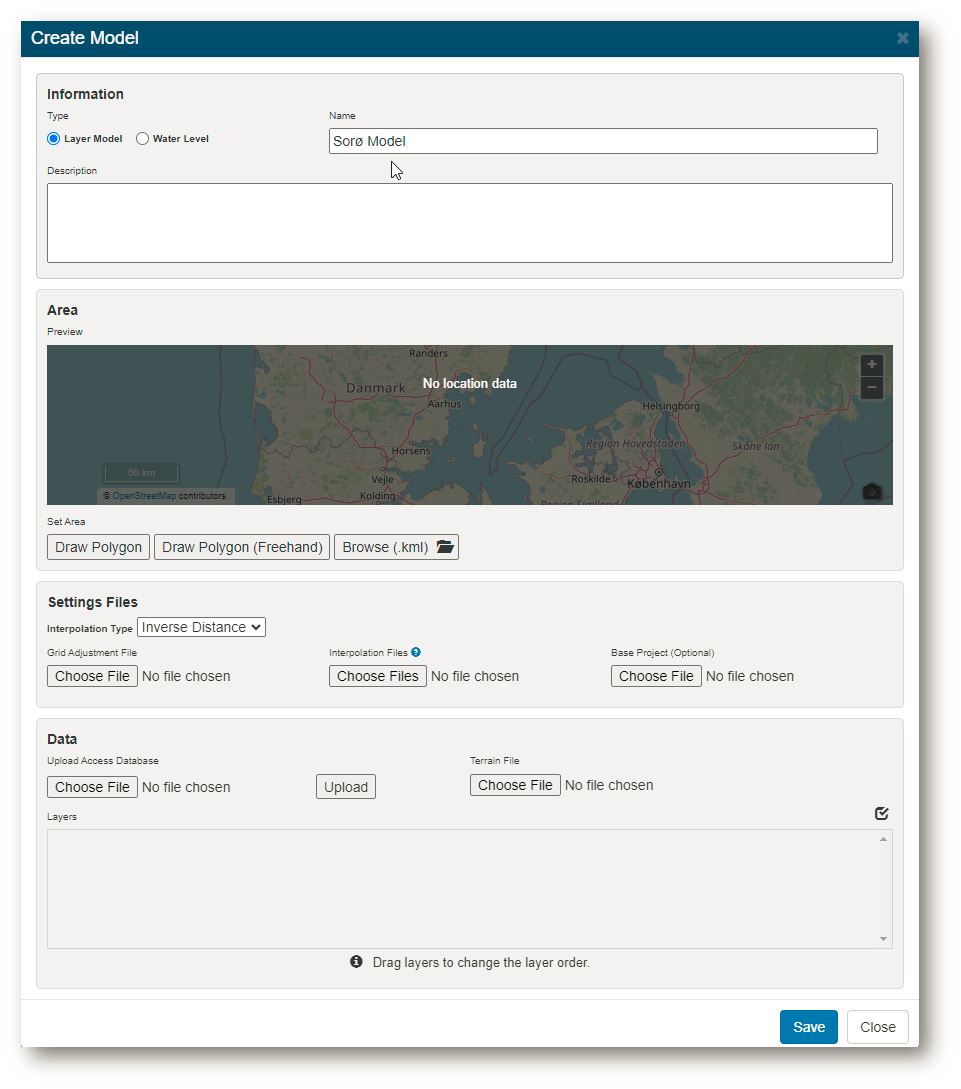Save the new model

tap(809, 1026)
